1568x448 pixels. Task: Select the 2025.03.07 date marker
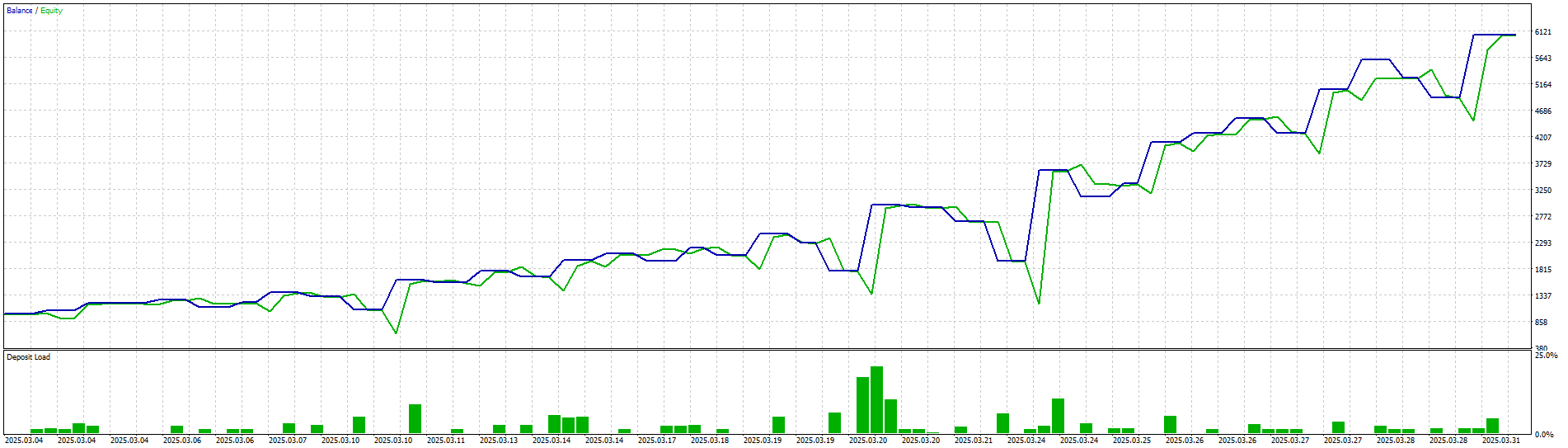point(287,441)
